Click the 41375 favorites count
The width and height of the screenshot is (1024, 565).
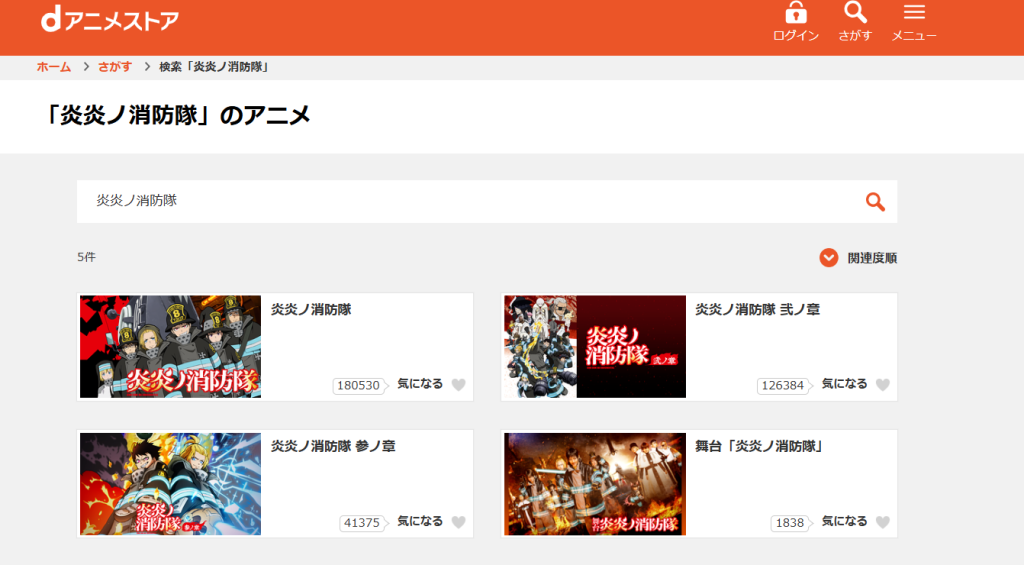(x=362, y=523)
